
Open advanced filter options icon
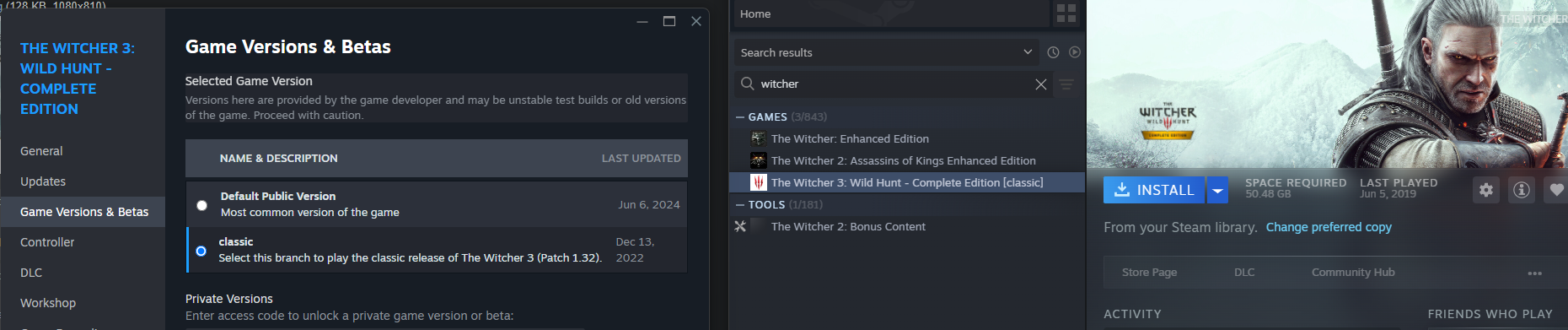1066,84
